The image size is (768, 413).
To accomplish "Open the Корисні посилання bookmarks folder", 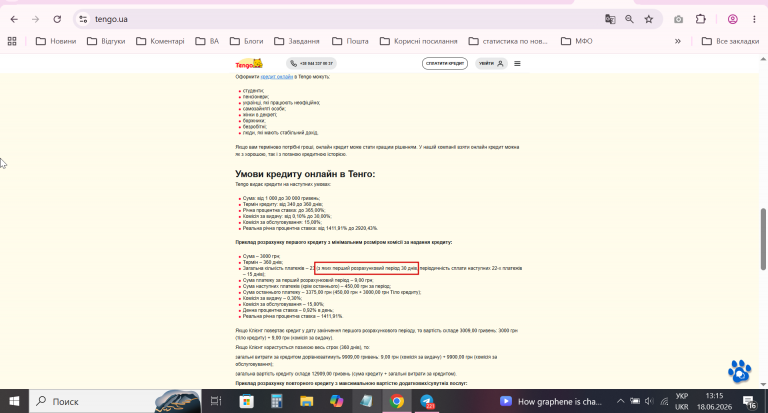I will pyautogui.click(x=419, y=41).
